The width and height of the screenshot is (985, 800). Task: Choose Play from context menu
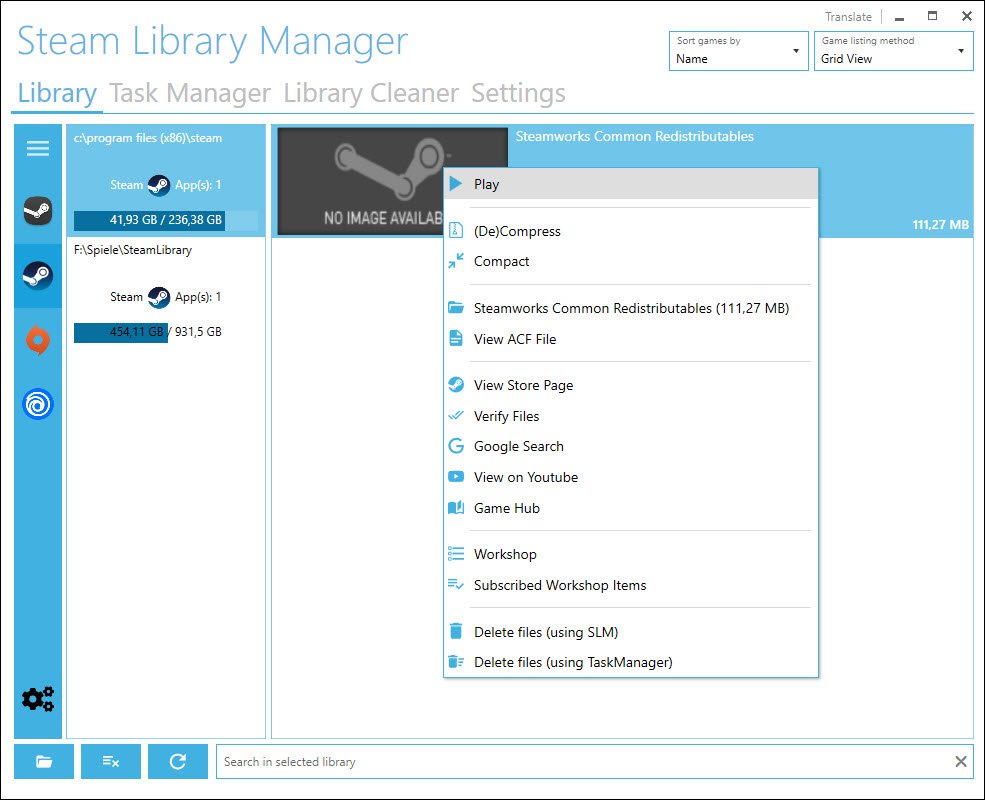631,184
